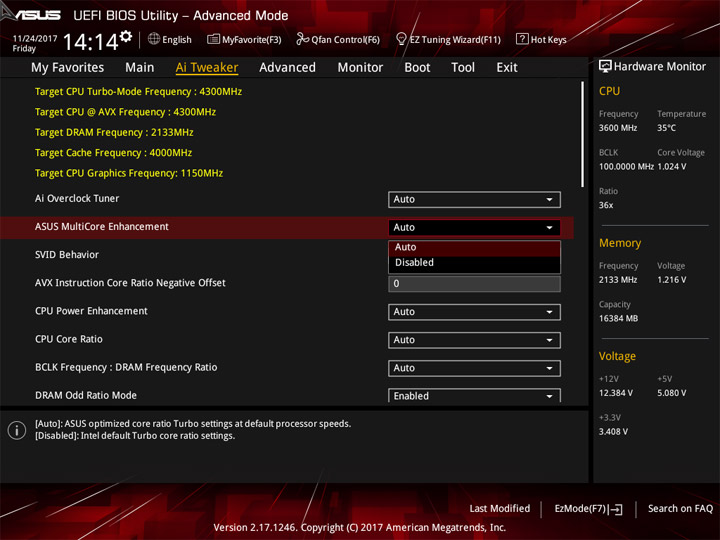Click Core Voltage value 1.024 V
Viewport: 720px width, 540px height.
[x=671, y=167]
